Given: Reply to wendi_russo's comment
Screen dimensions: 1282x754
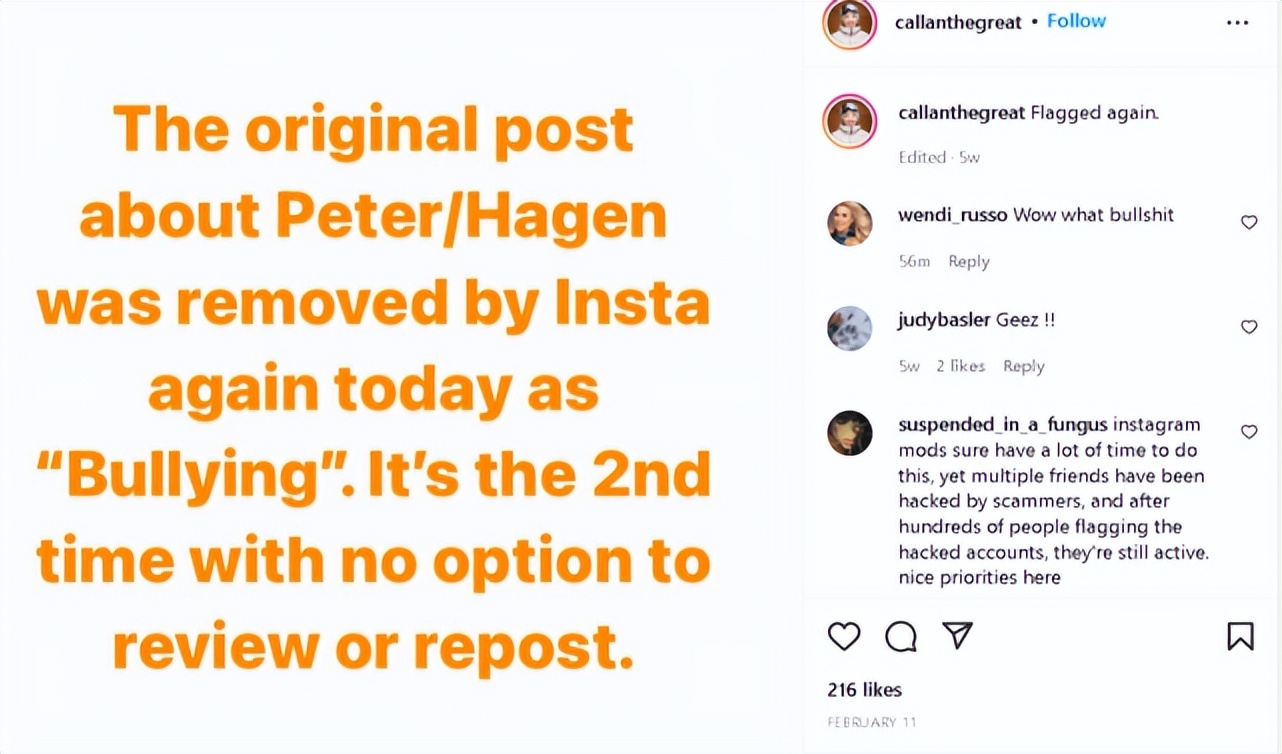Looking at the screenshot, I should pyautogui.click(x=968, y=261).
